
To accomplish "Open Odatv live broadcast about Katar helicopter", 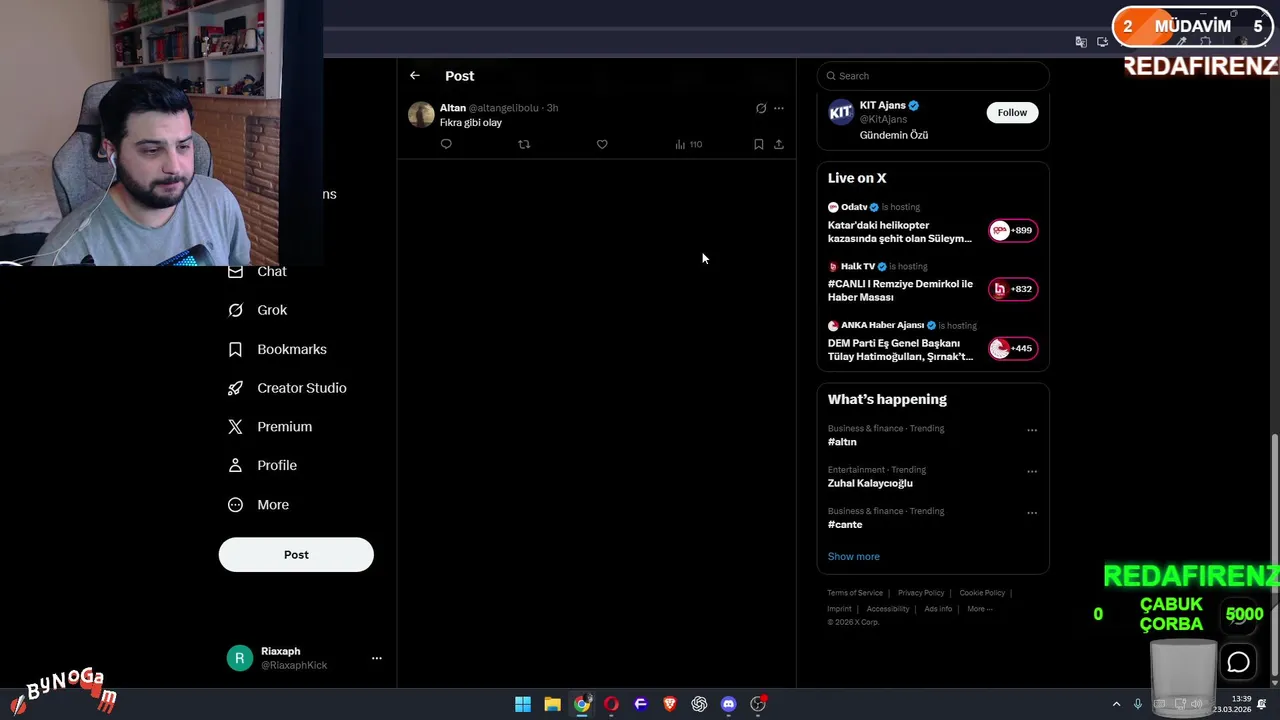I will pyautogui.click(x=900, y=232).
